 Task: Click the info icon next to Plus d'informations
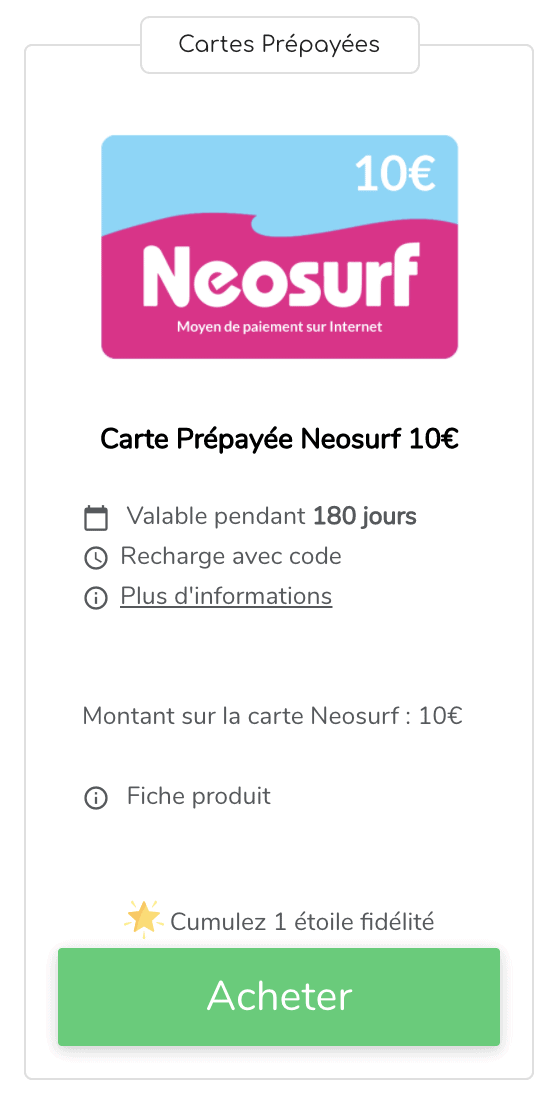click(x=96, y=598)
